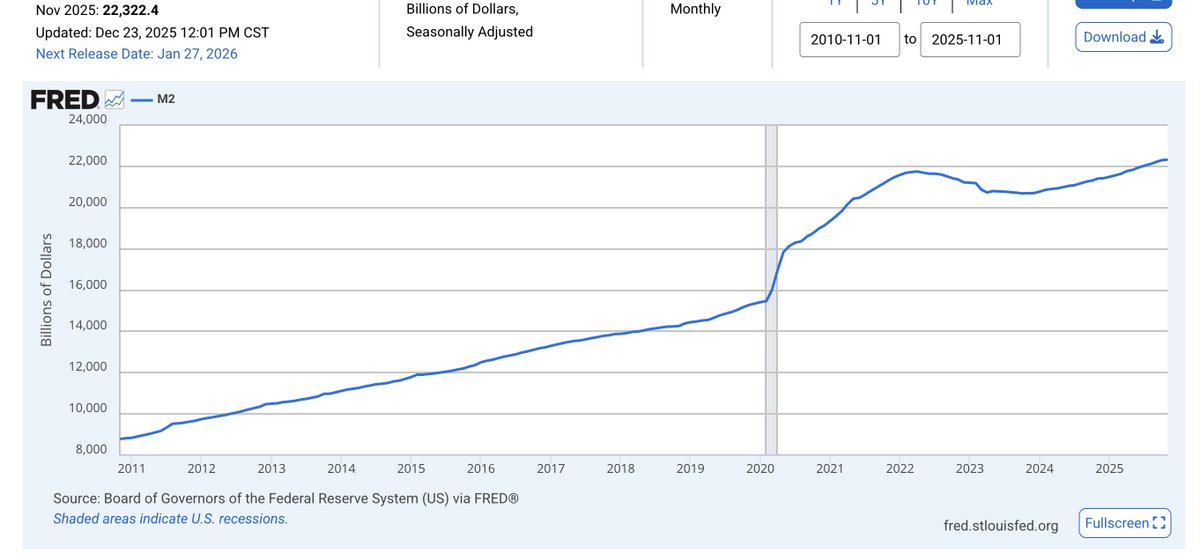Click the 2020 x-axis label

click(x=760, y=468)
